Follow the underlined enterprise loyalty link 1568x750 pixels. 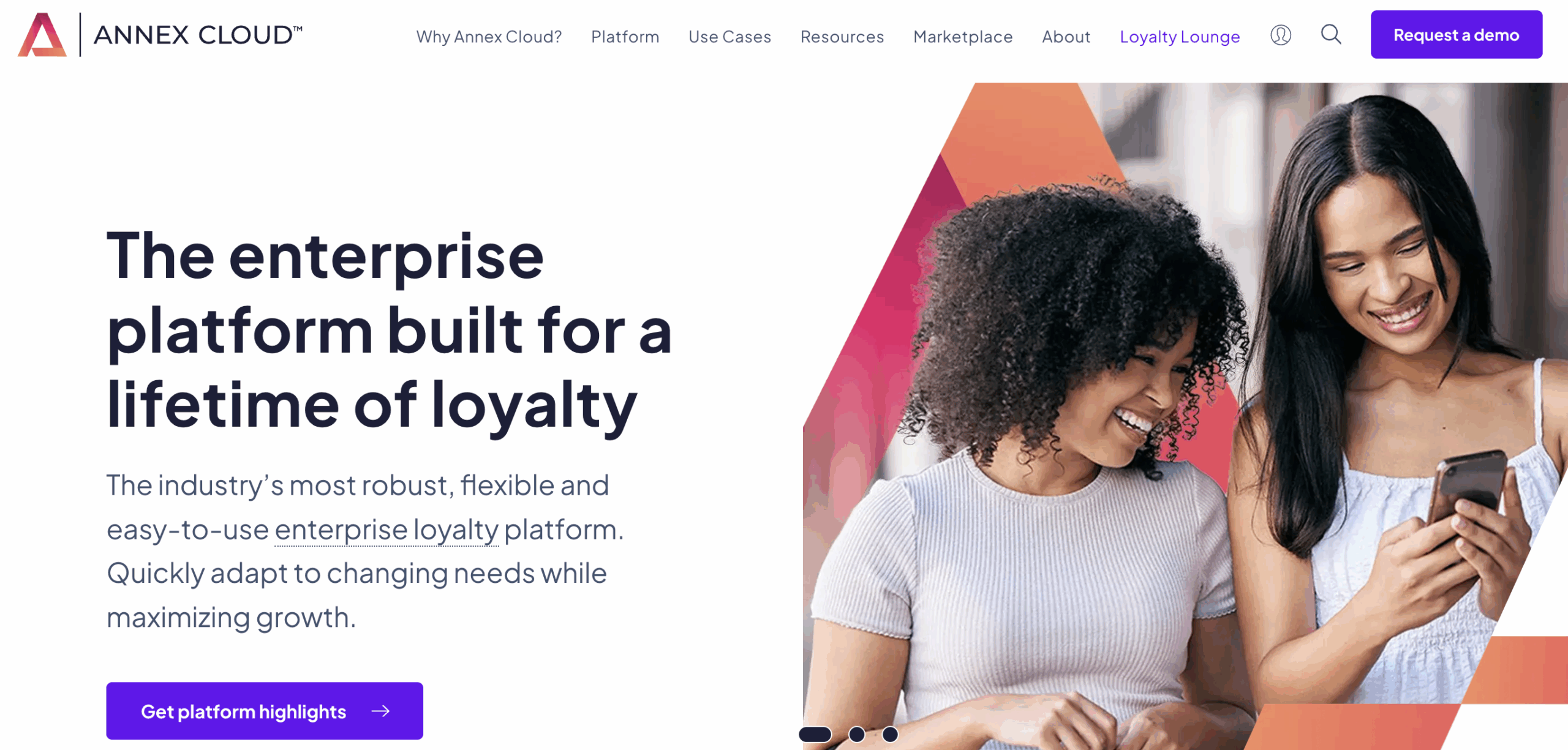coord(386,530)
